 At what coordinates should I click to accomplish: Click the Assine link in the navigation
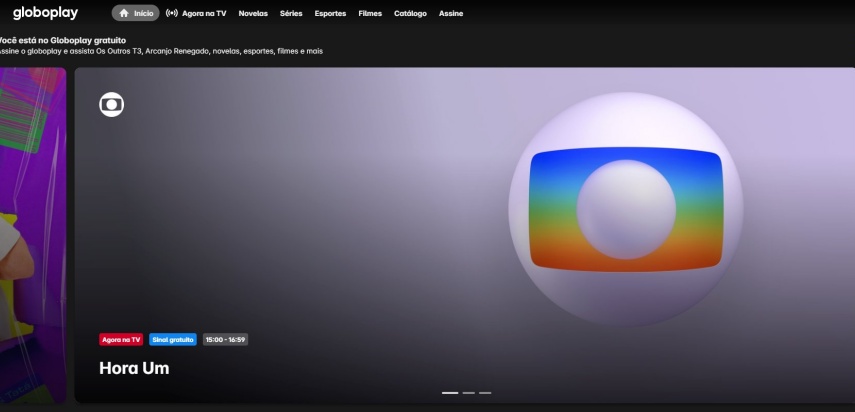[x=451, y=14]
